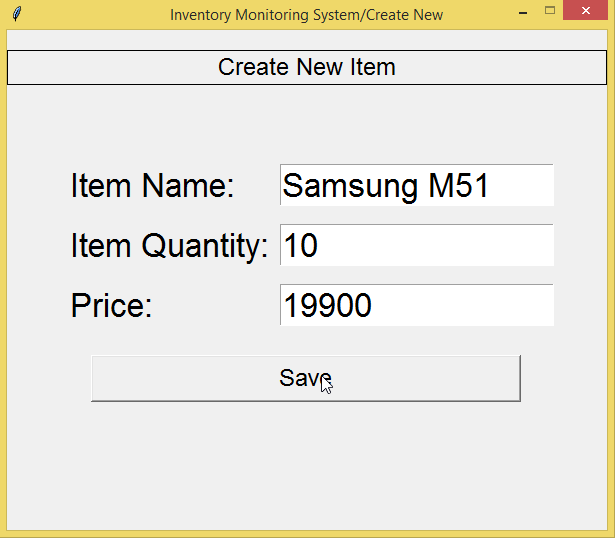Click the window title text
The image size is (615, 538).
tap(306, 15)
